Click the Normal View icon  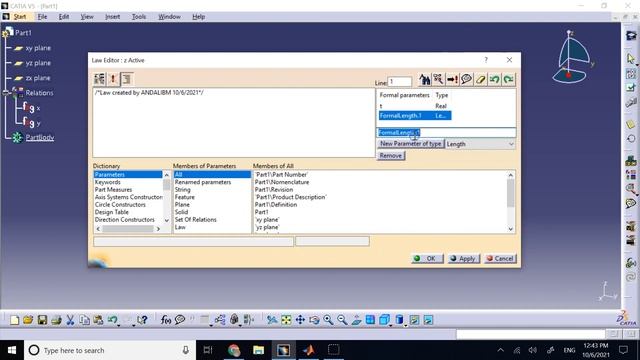coord(356,320)
